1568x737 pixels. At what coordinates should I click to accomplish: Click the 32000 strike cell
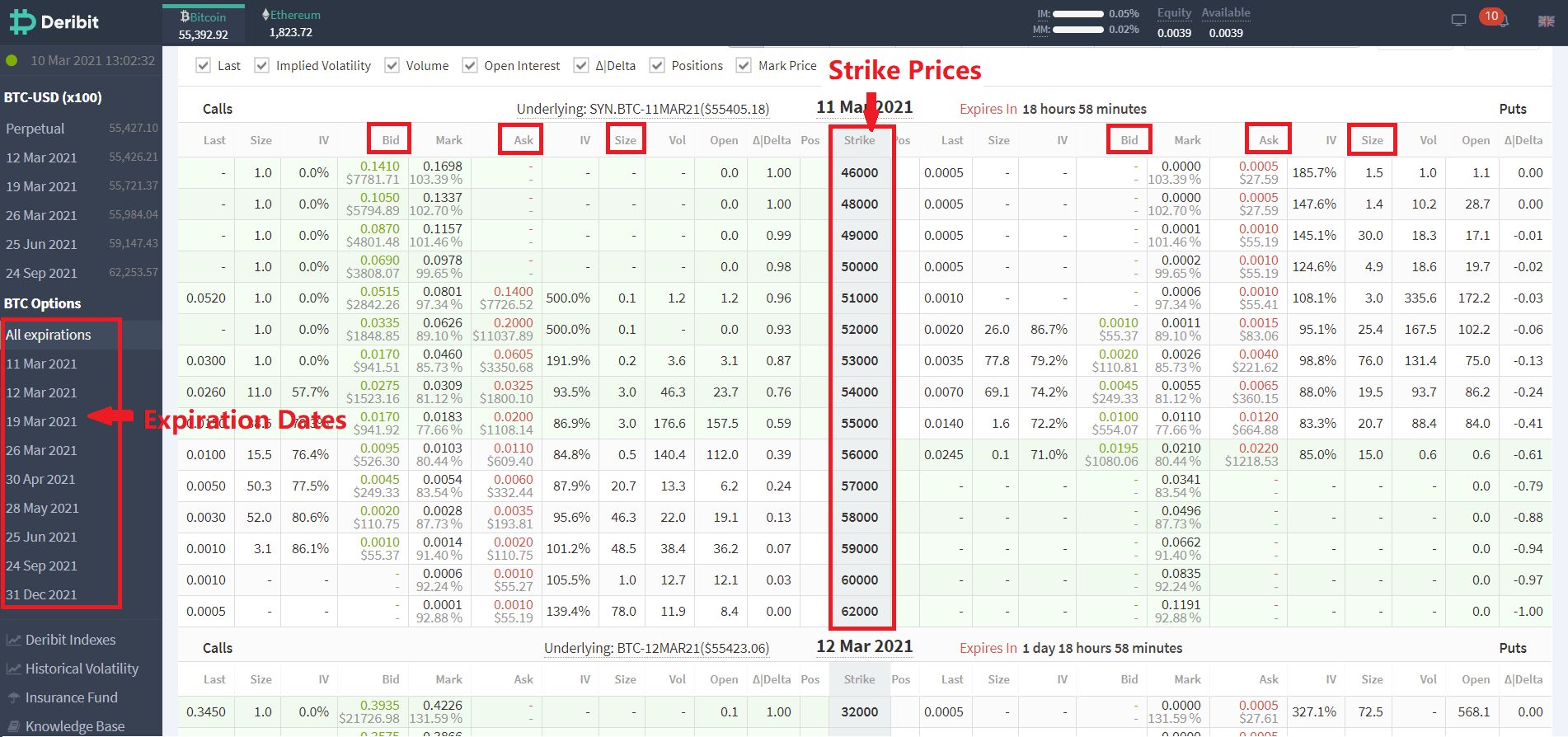[860, 712]
